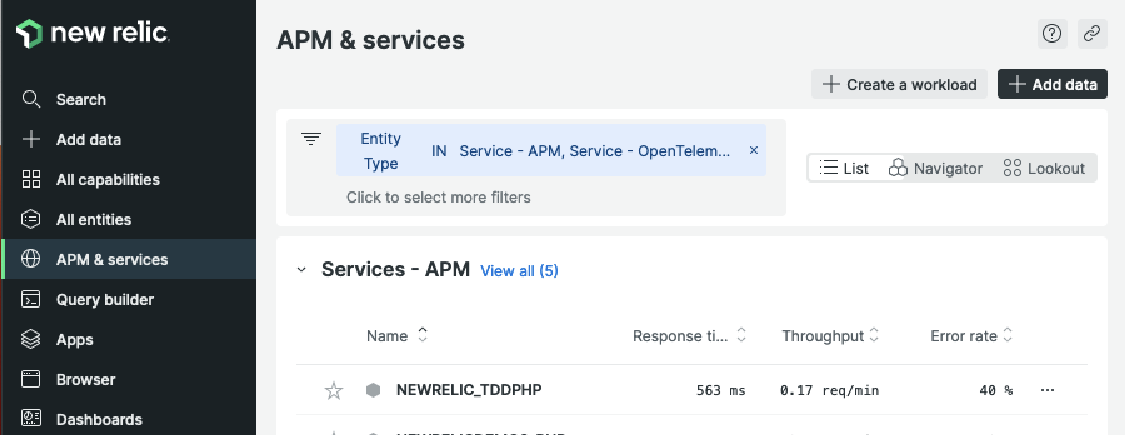Screen dimensions: 1125x435
Task: Click the All capabilities grid icon
Action: tap(31, 179)
